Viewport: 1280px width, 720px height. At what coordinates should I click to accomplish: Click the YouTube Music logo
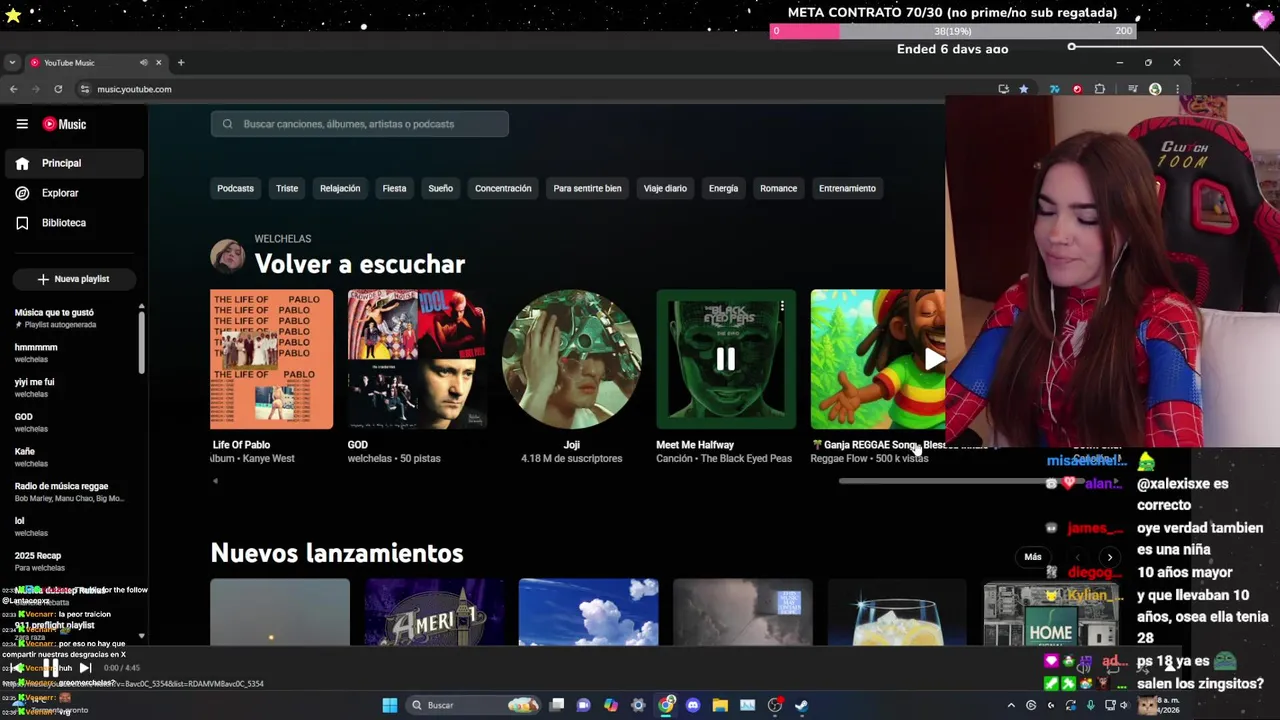(64, 124)
